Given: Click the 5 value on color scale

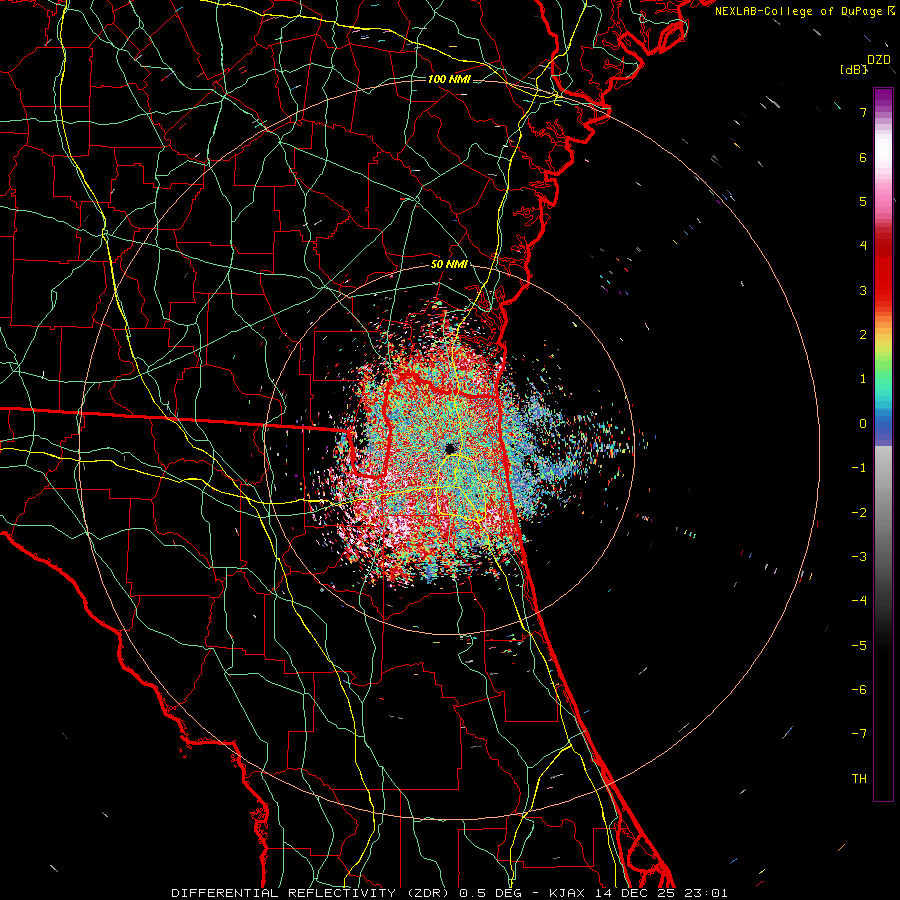Looking at the screenshot, I should coord(863,201).
